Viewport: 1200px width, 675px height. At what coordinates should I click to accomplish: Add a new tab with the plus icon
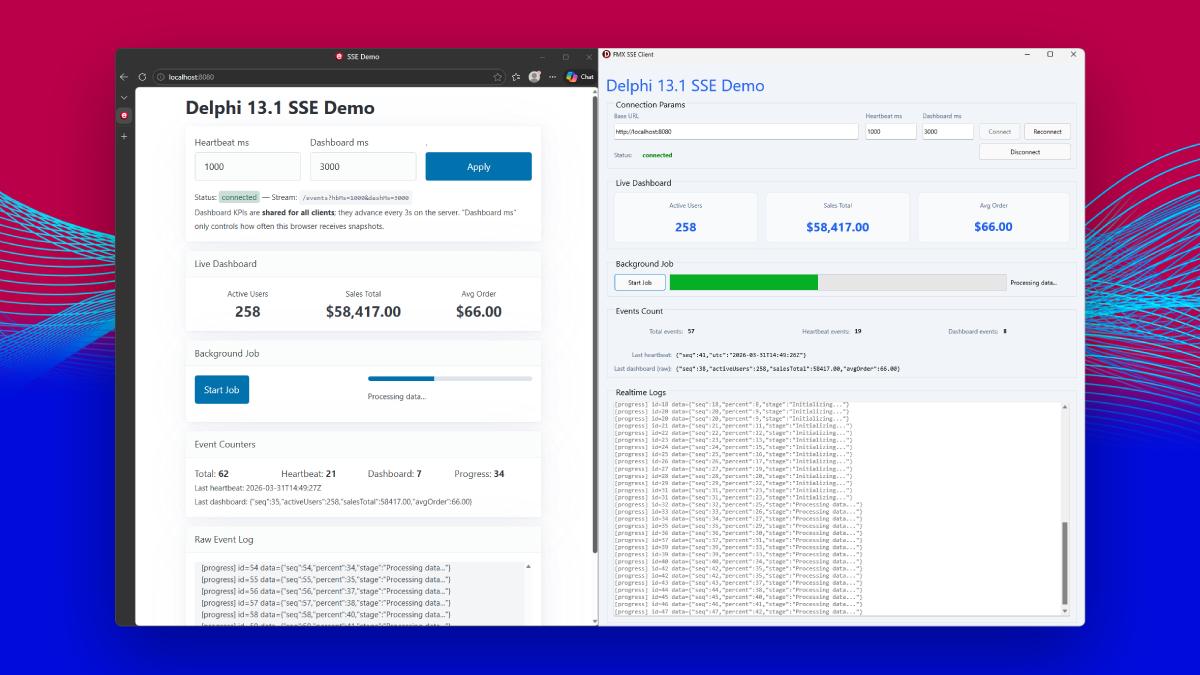[x=124, y=136]
